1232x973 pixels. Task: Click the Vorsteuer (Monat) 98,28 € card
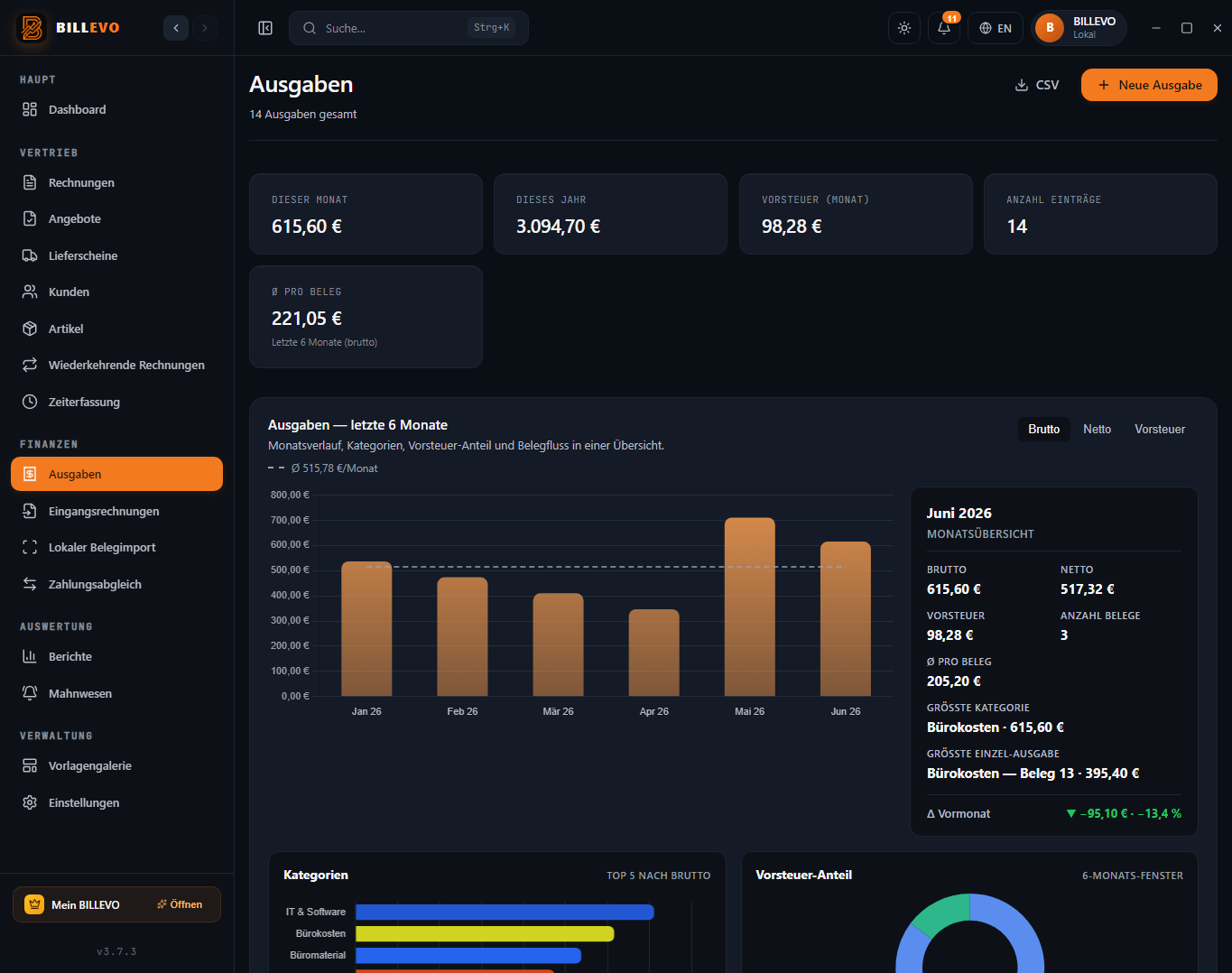pyautogui.click(x=856, y=214)
